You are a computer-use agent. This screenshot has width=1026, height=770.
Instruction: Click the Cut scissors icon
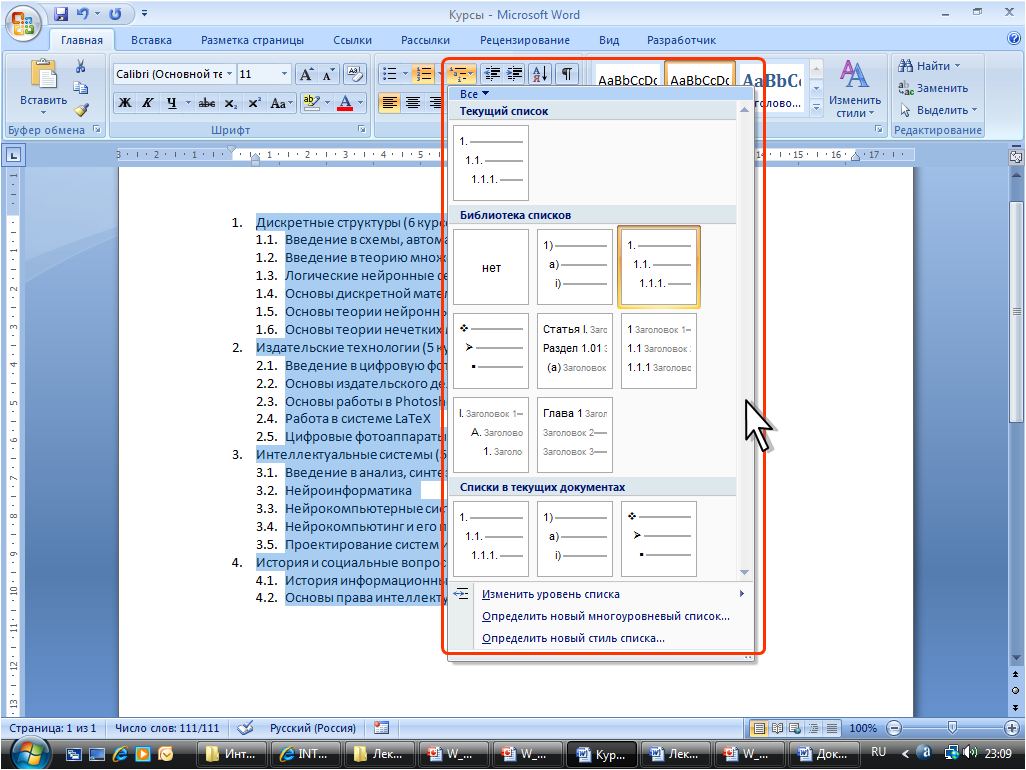pyautogui.click(x=81, y=67)
